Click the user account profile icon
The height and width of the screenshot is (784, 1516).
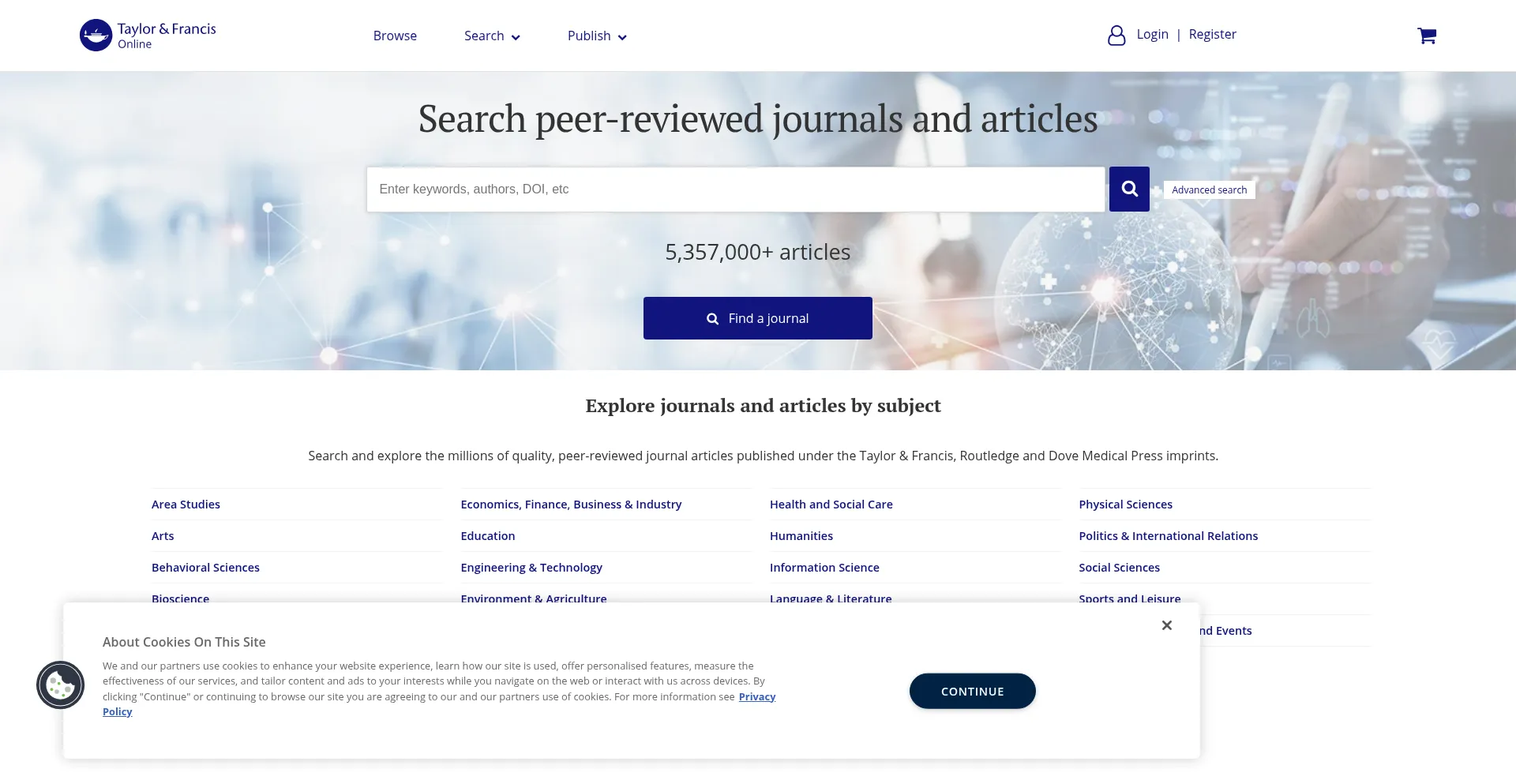click(x=1116, y=36)
